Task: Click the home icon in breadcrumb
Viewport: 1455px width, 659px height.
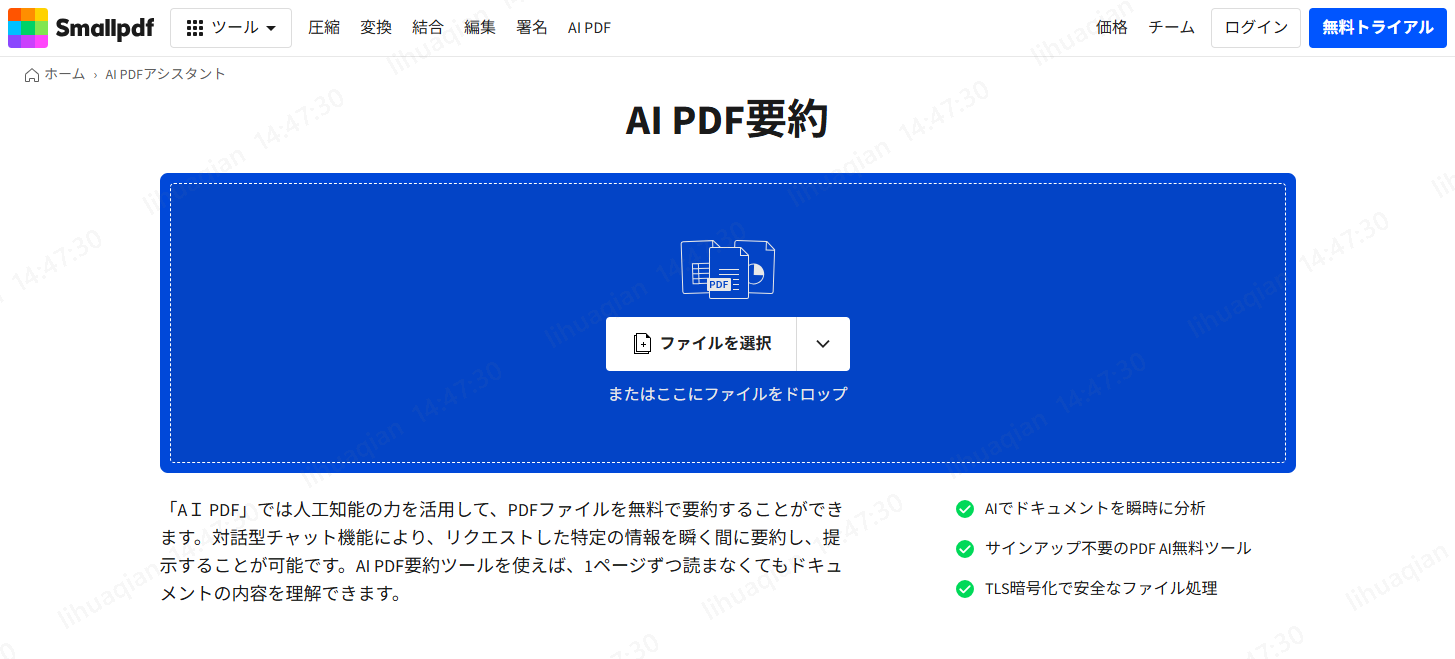Action: 32,75
